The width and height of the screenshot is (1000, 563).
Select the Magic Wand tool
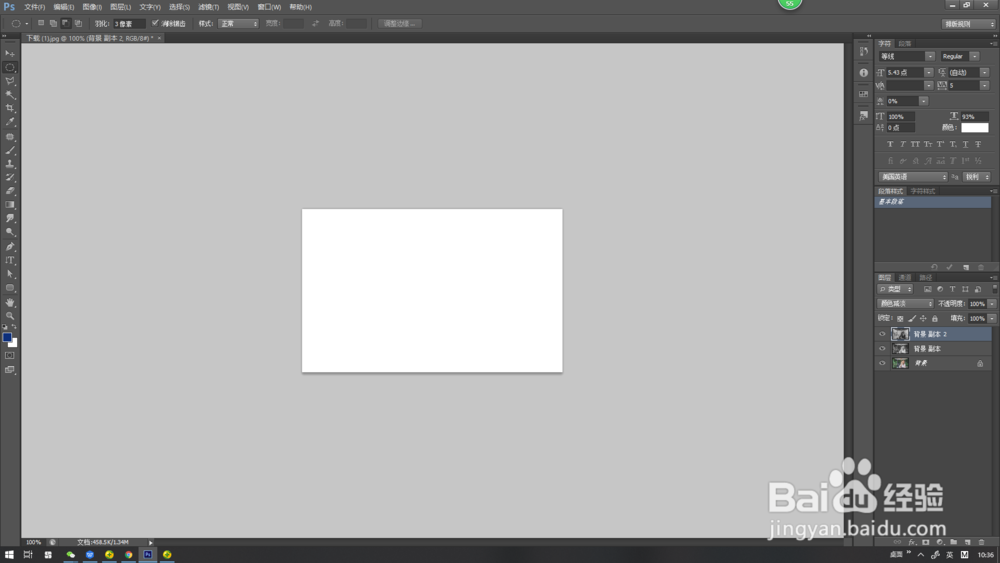10,95
